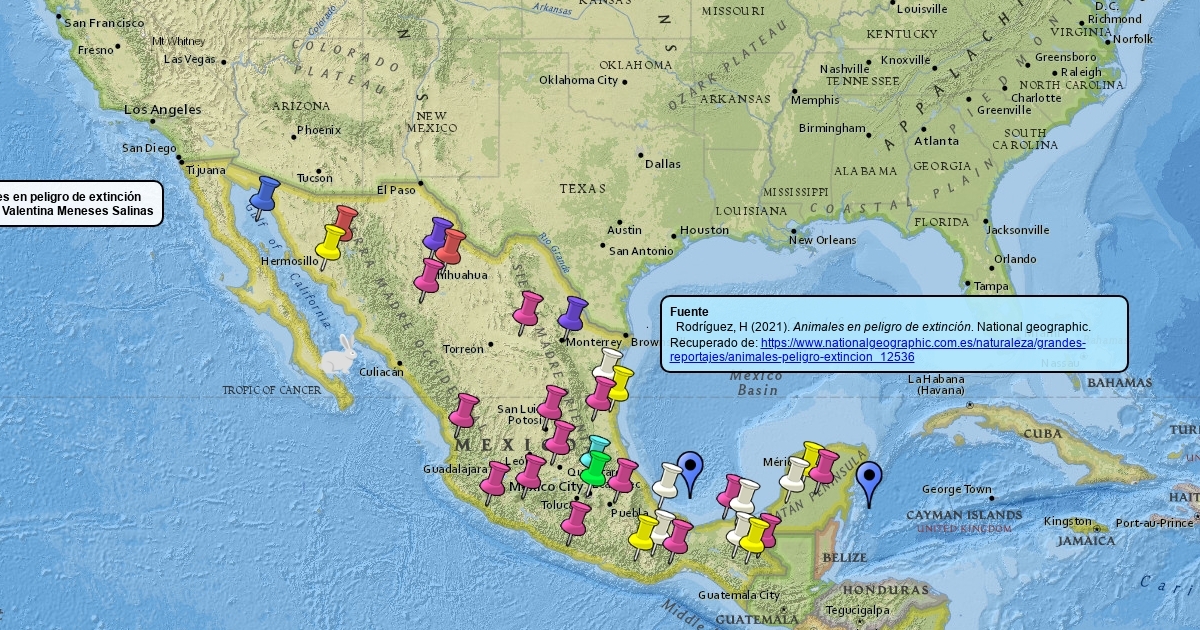The height and width of the screenshot is (630, 1200).
Task: Select the white pushpin south of Monterrey
Action: pos(607,364)
